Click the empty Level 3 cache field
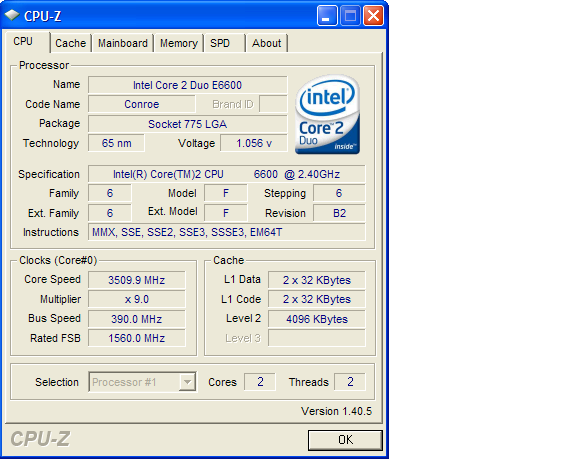576x460 pixels. click(x=317, y=338)
